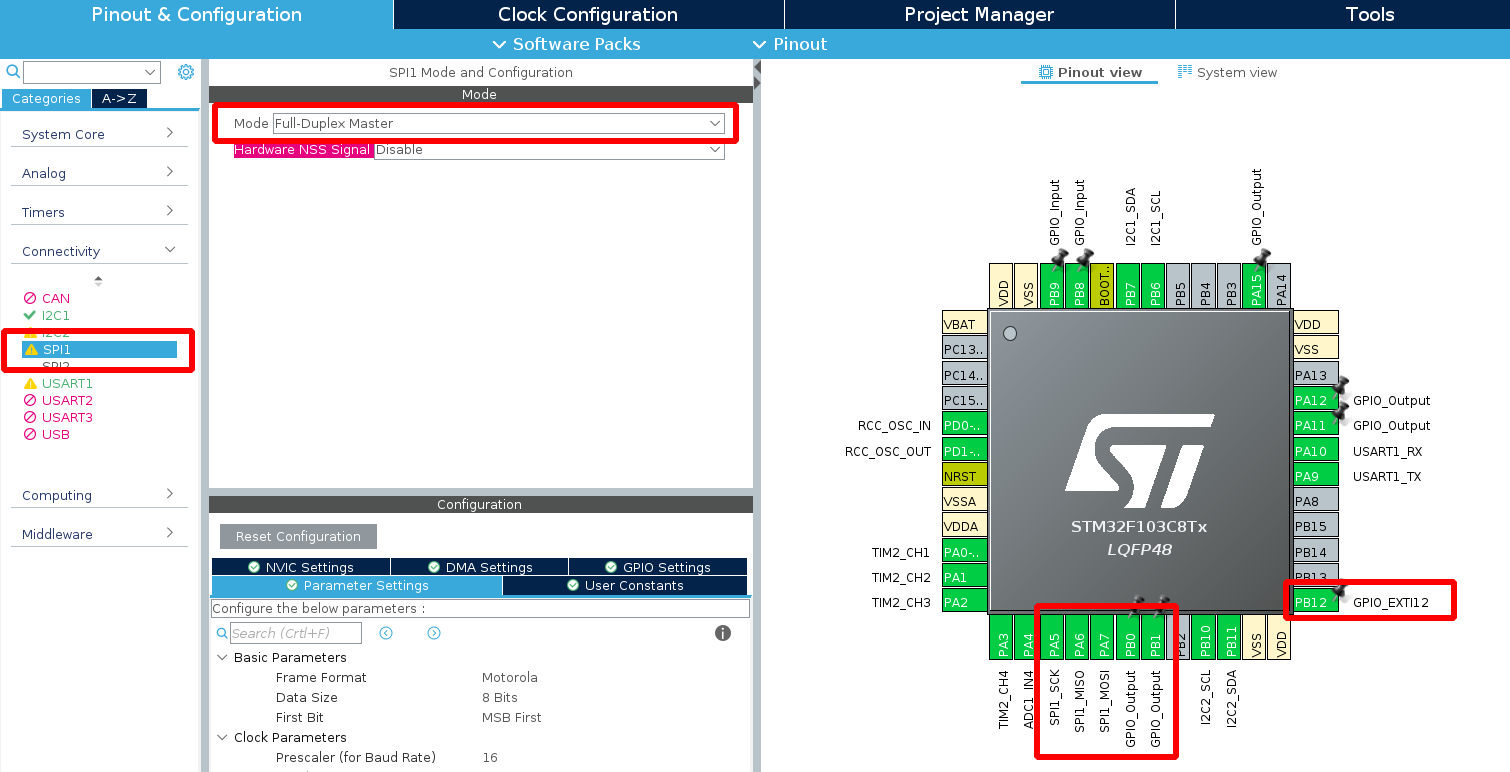Viewport: 1510px width, 772px height.
Task: Select I2C1 in Connectivity list
Action: [x=56, y=315]
